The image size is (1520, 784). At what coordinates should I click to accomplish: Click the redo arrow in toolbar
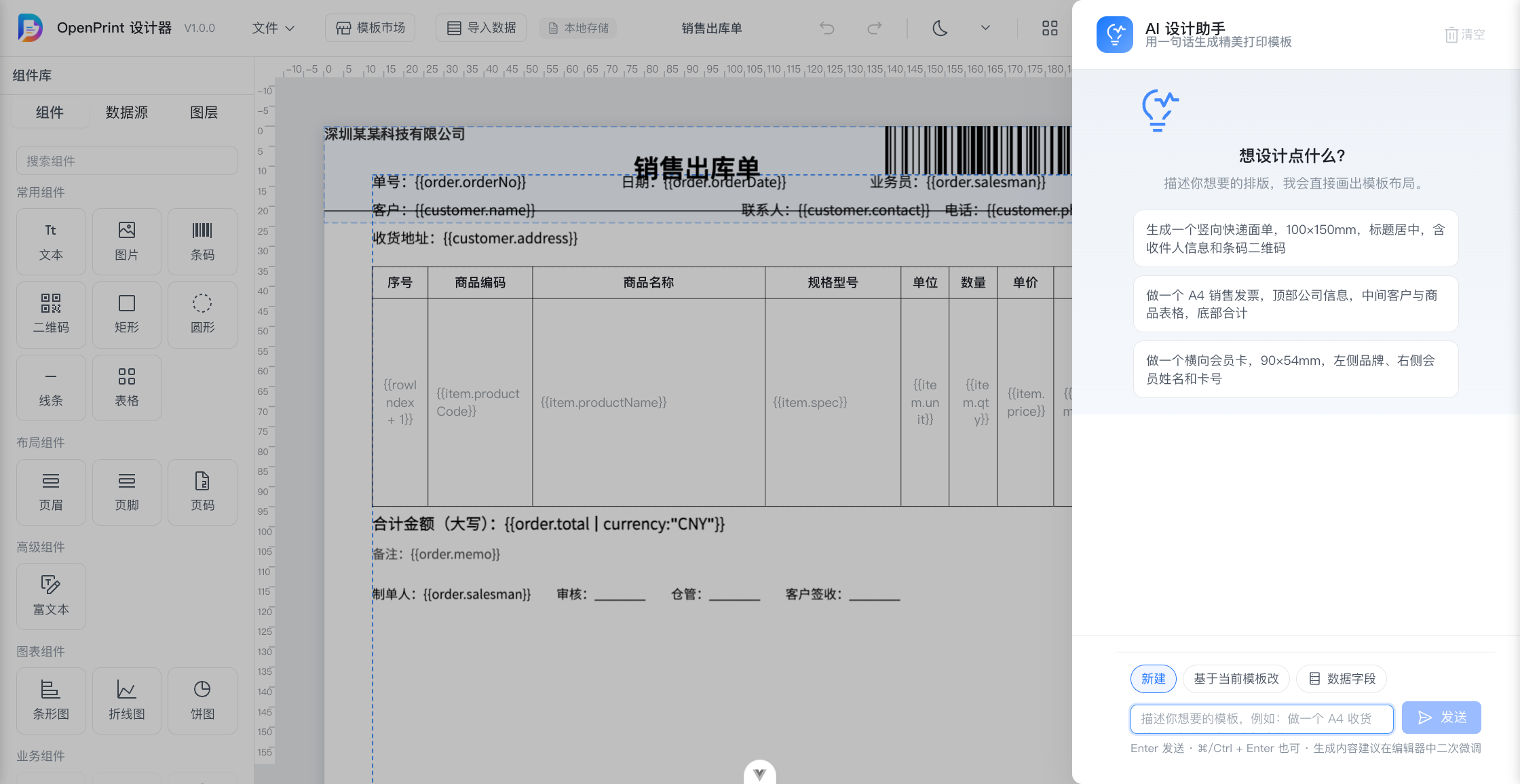coord(875,28)
